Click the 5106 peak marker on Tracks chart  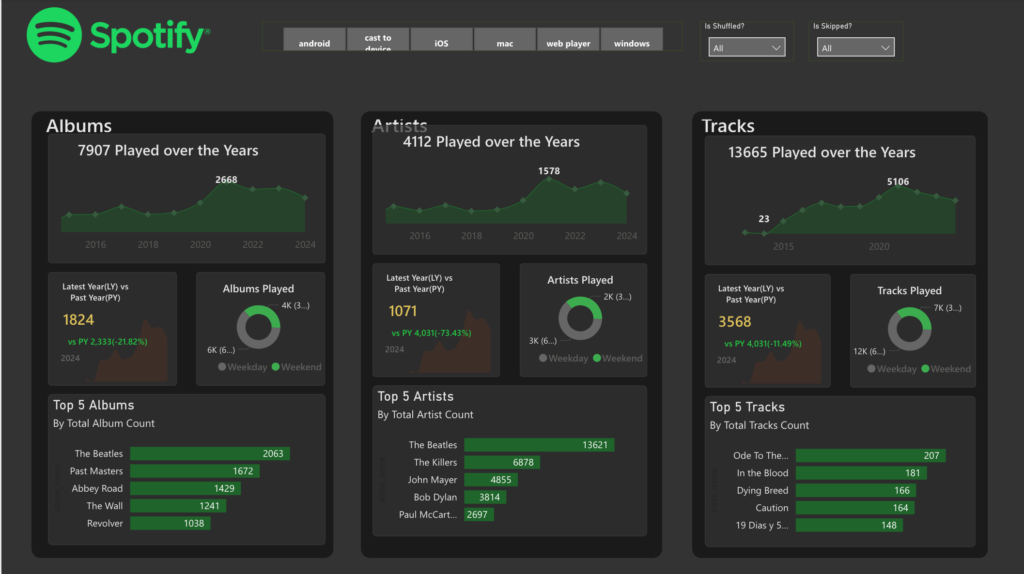(x=898, y=186)
